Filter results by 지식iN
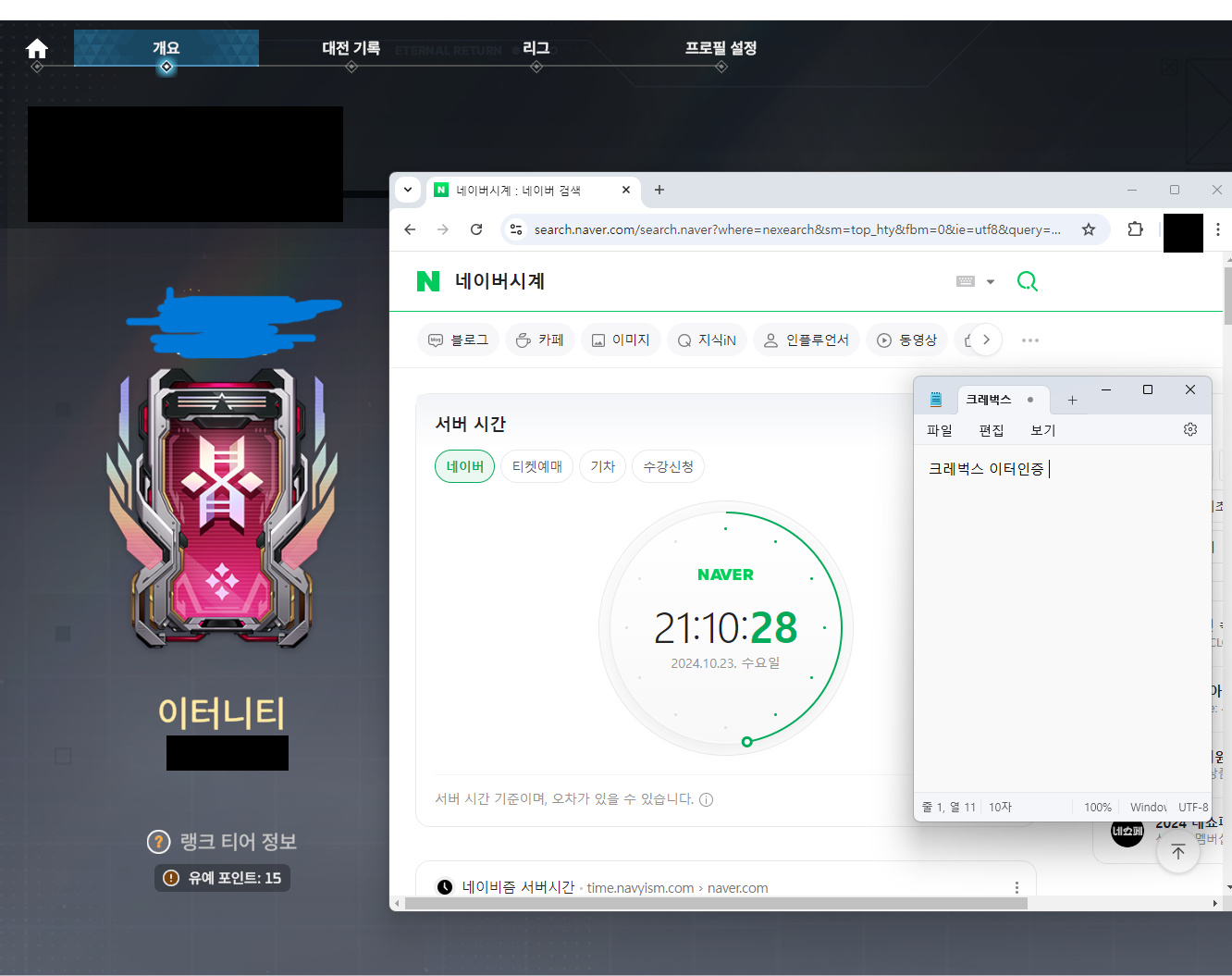 tap(707, 340)
